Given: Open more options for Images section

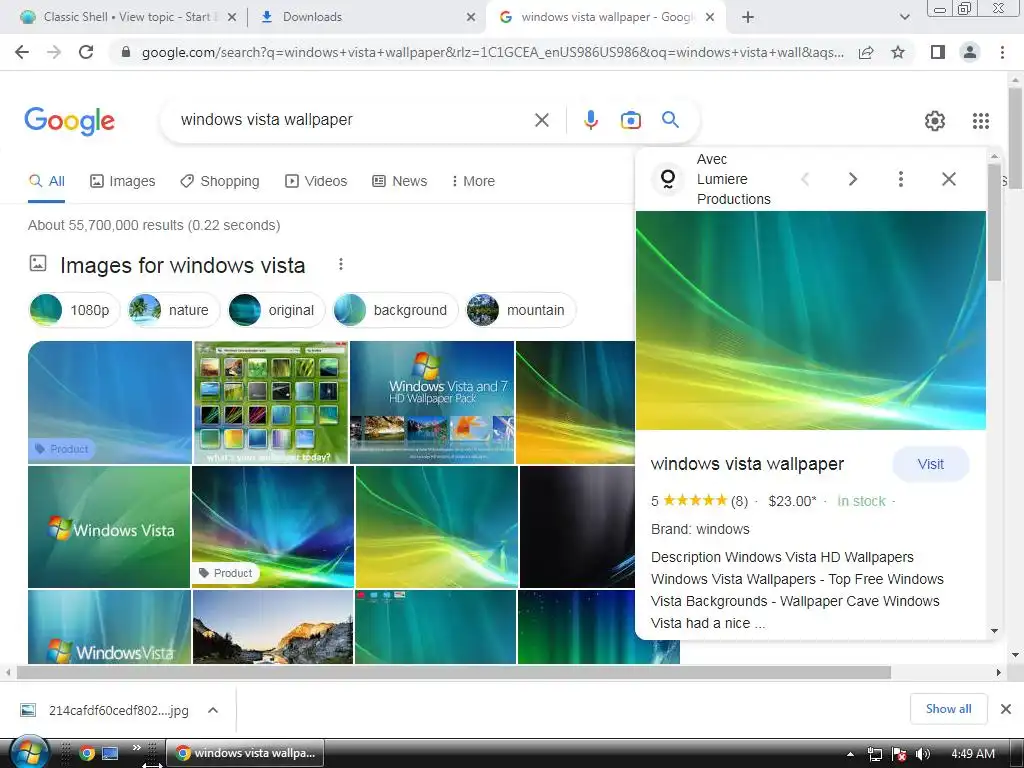Looking at the screenshot, I should coord(340,264).
